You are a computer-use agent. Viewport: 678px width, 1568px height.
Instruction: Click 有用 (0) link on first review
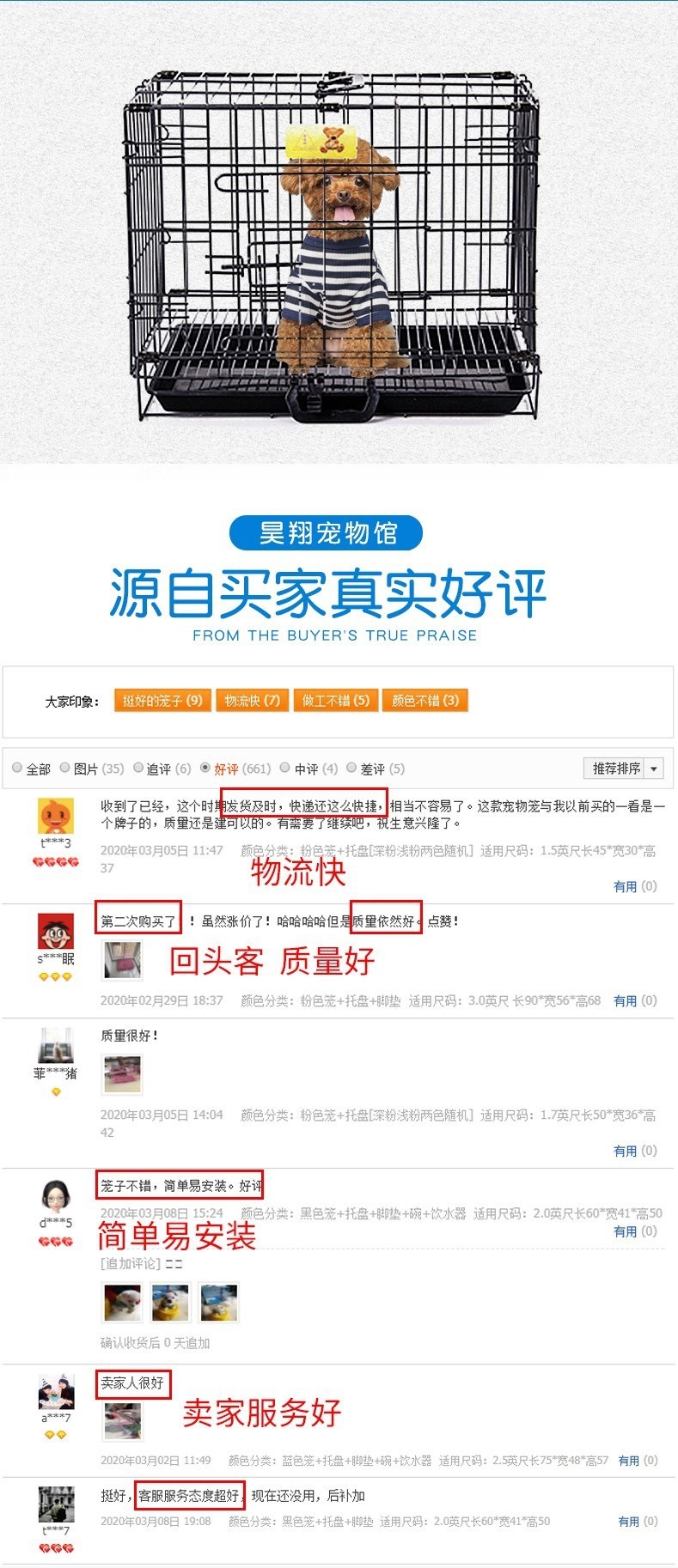coord(635,886)
